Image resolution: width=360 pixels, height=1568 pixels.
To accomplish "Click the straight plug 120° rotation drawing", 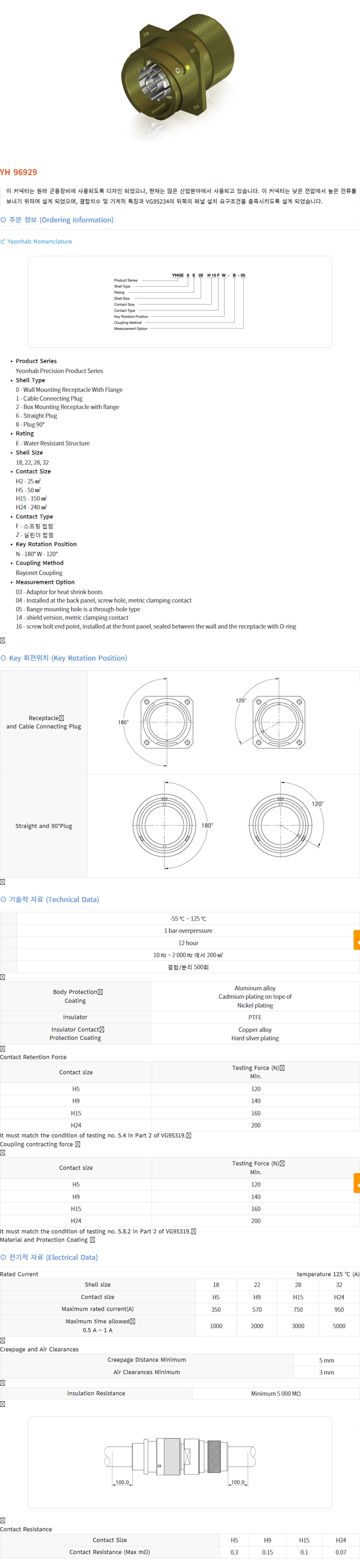I will [283, 825].
